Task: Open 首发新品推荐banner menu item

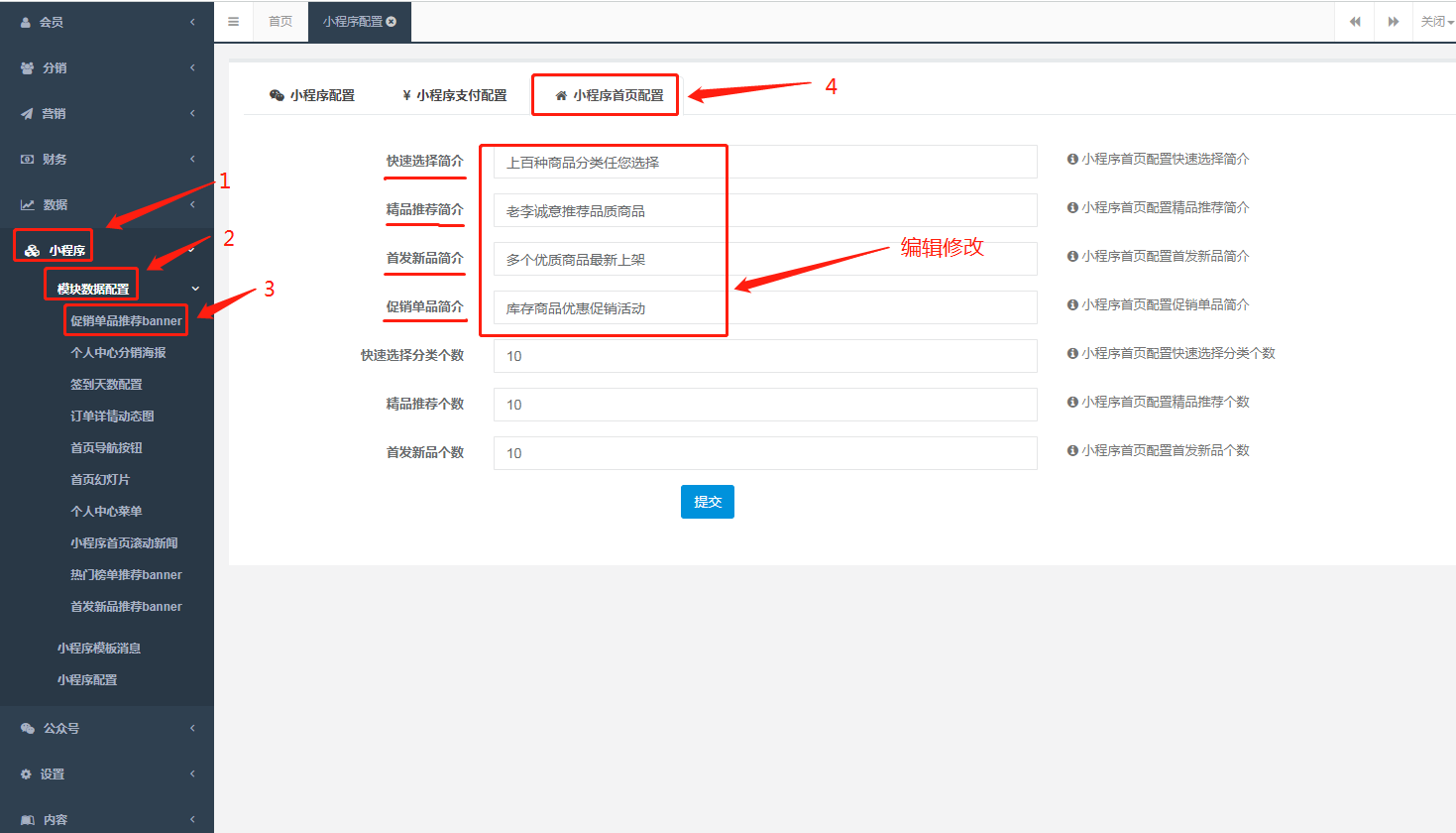Action: [x=126, y=606]
